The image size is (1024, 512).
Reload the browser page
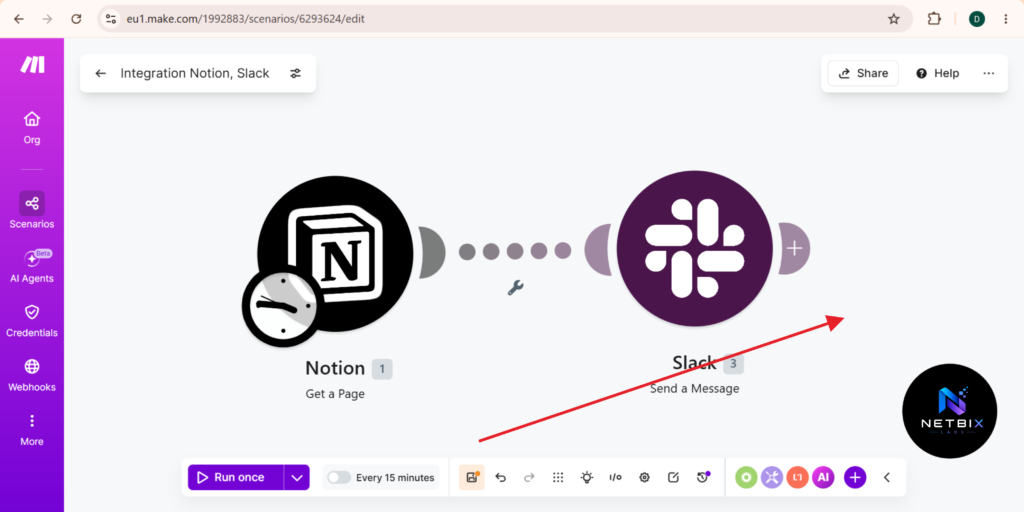point(76,19)
